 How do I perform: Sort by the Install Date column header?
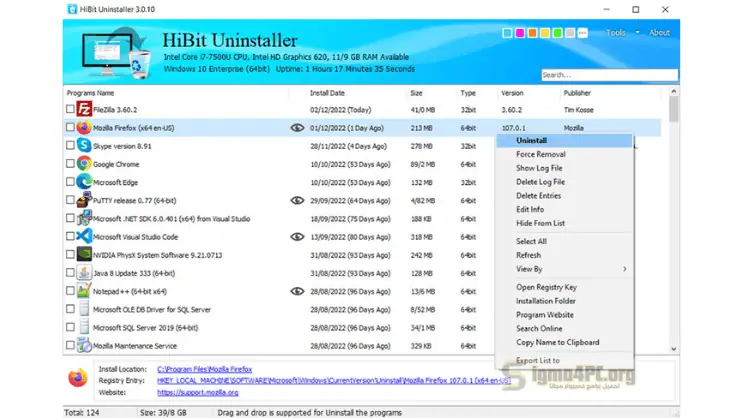tap(327, 93)
